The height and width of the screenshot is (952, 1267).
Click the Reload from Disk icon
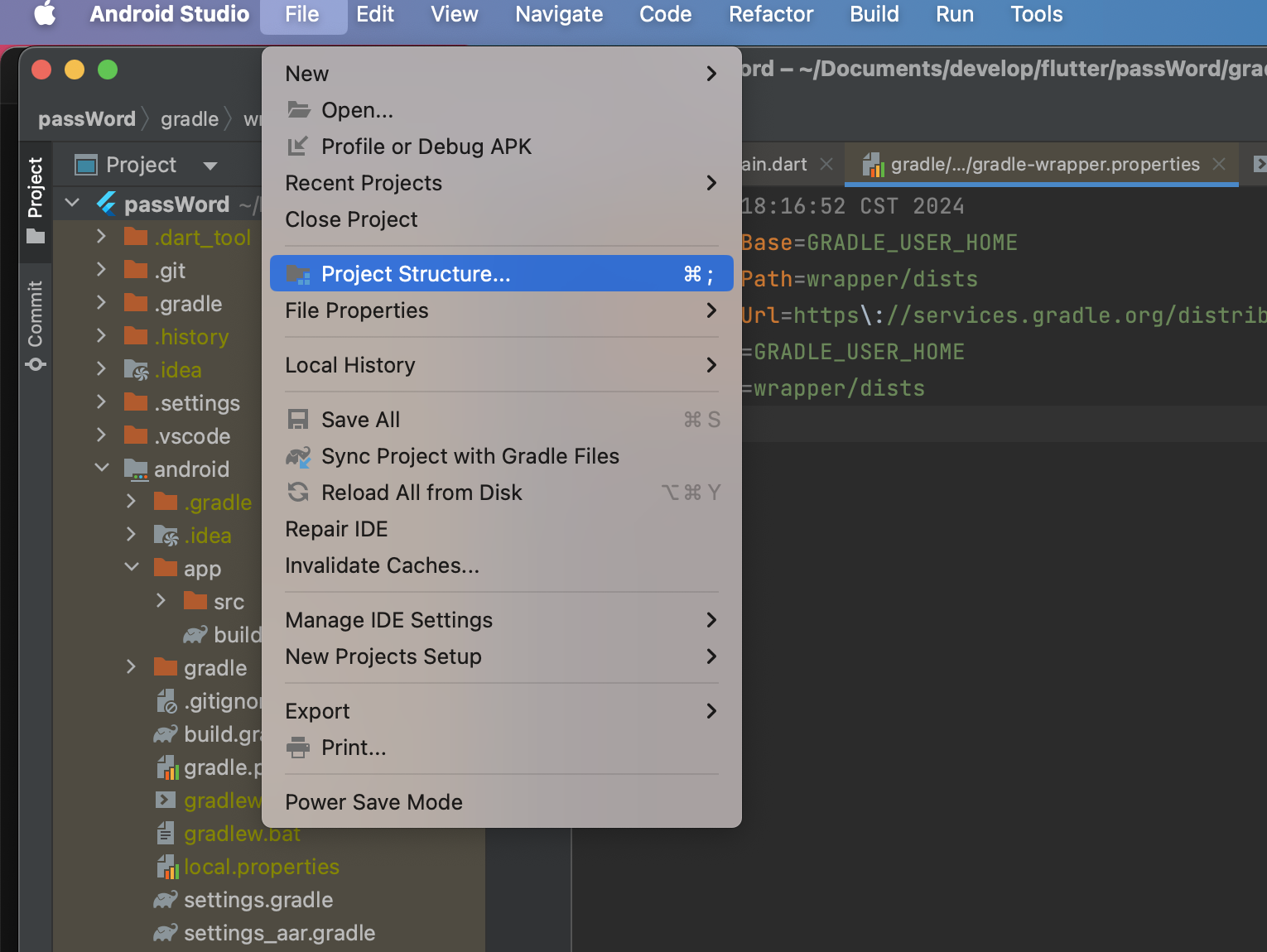pos(298,493)
